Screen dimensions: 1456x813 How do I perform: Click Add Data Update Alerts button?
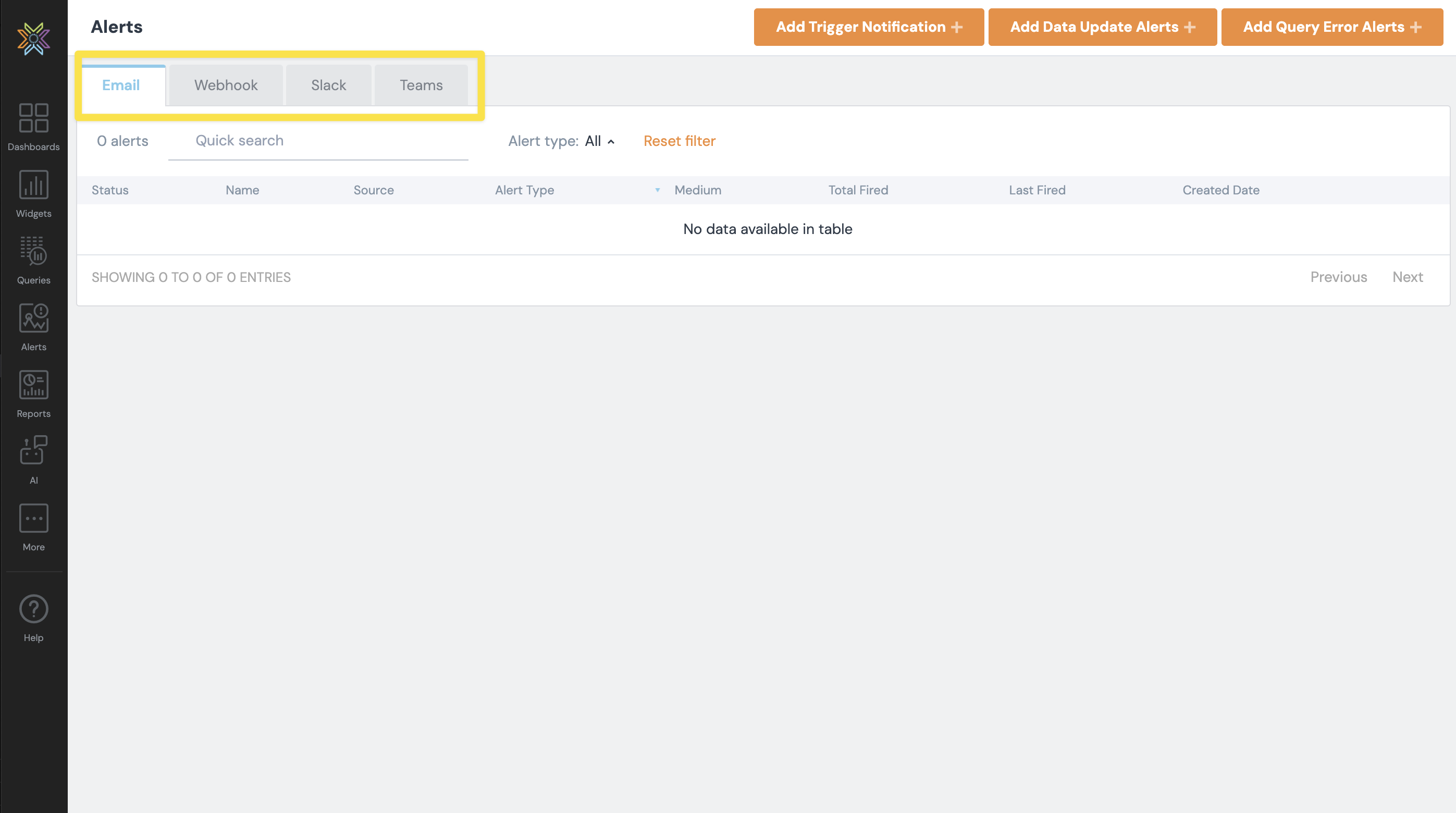point(1102,27)
